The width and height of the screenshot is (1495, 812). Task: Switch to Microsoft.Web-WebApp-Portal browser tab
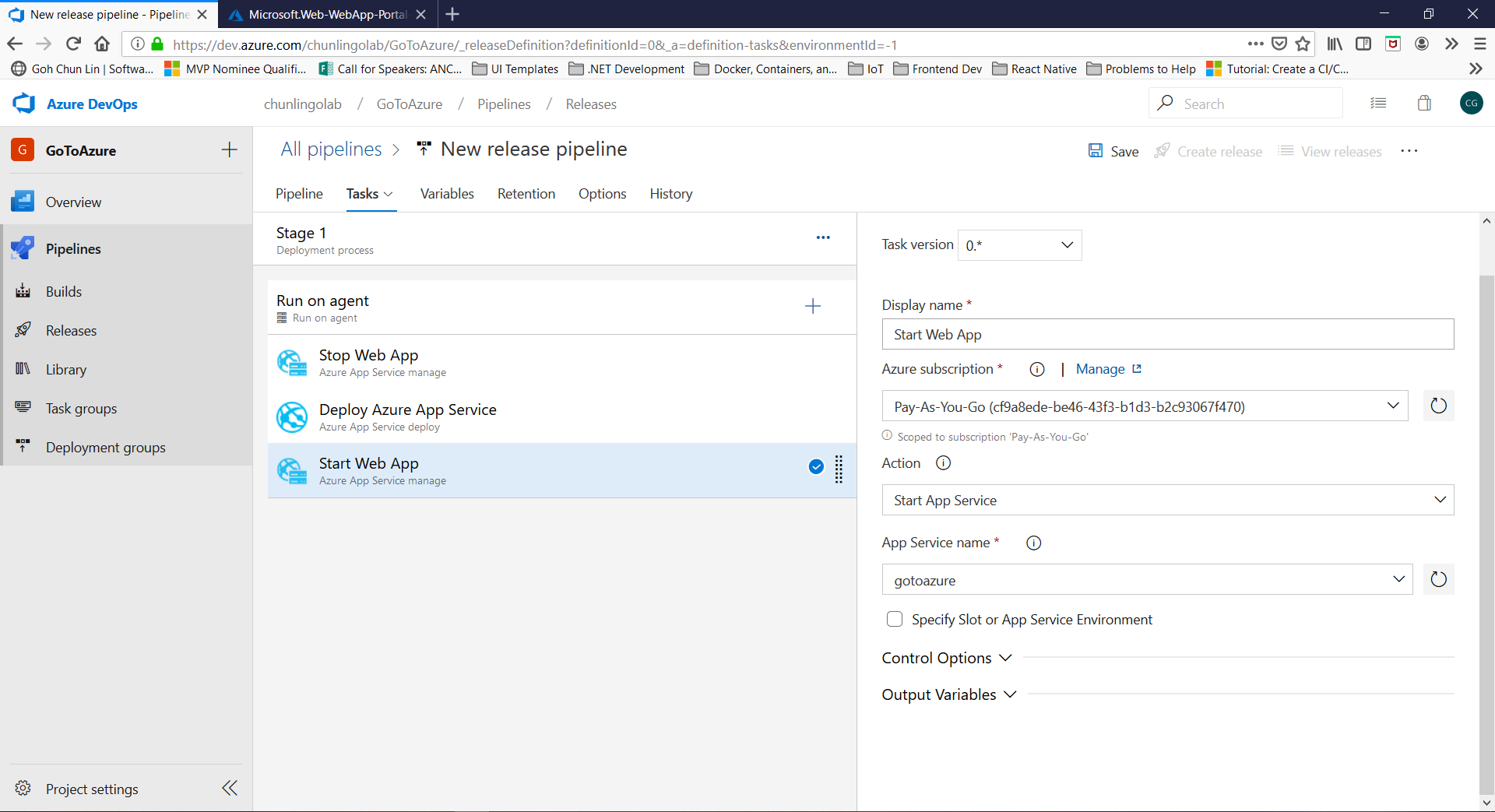click(x=327, y=14)
